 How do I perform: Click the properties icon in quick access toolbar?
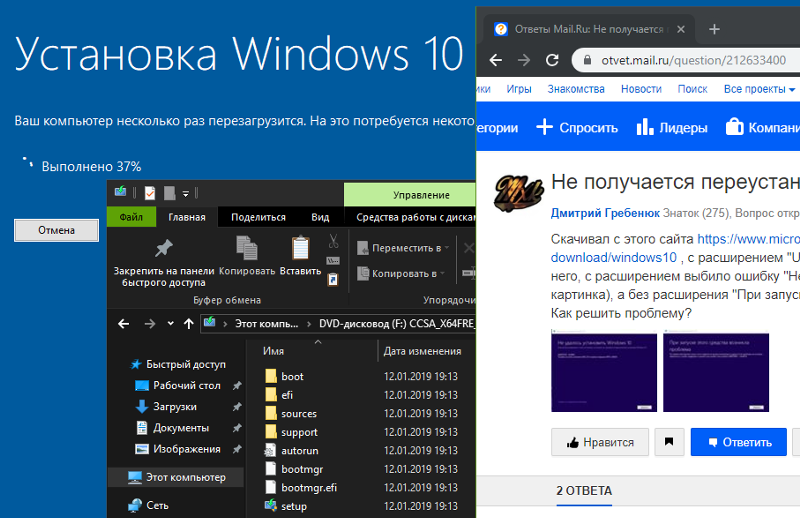149,193
